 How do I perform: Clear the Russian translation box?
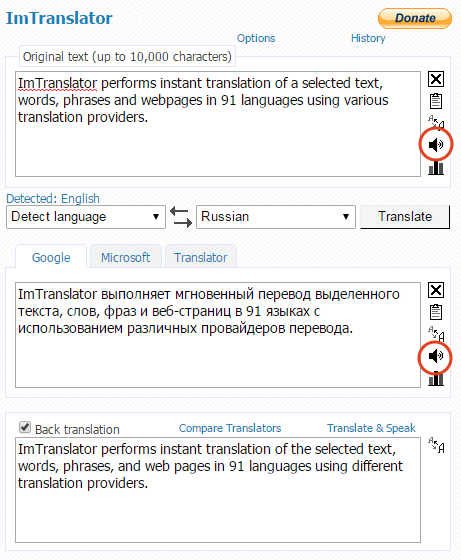436,290
